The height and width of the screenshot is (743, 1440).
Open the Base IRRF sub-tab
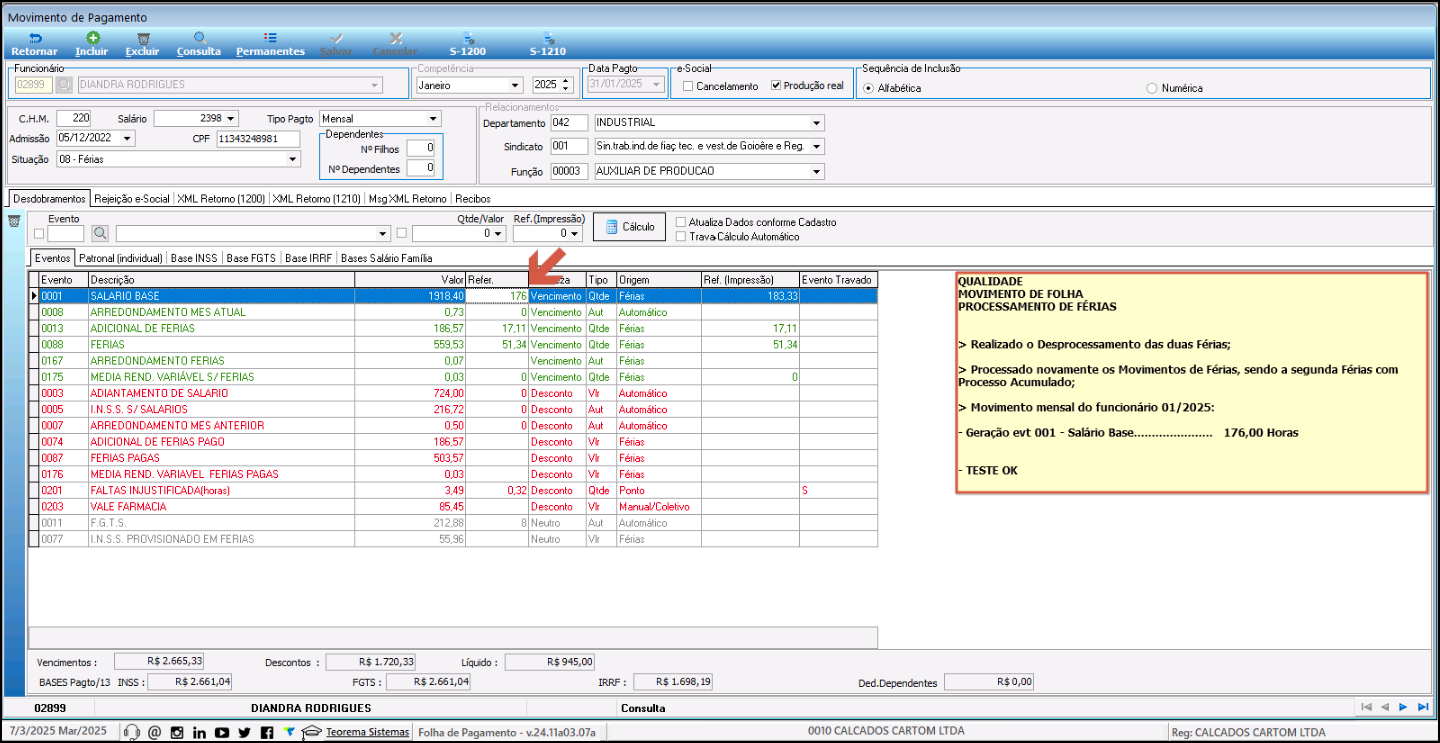click(x=309, y=258)
